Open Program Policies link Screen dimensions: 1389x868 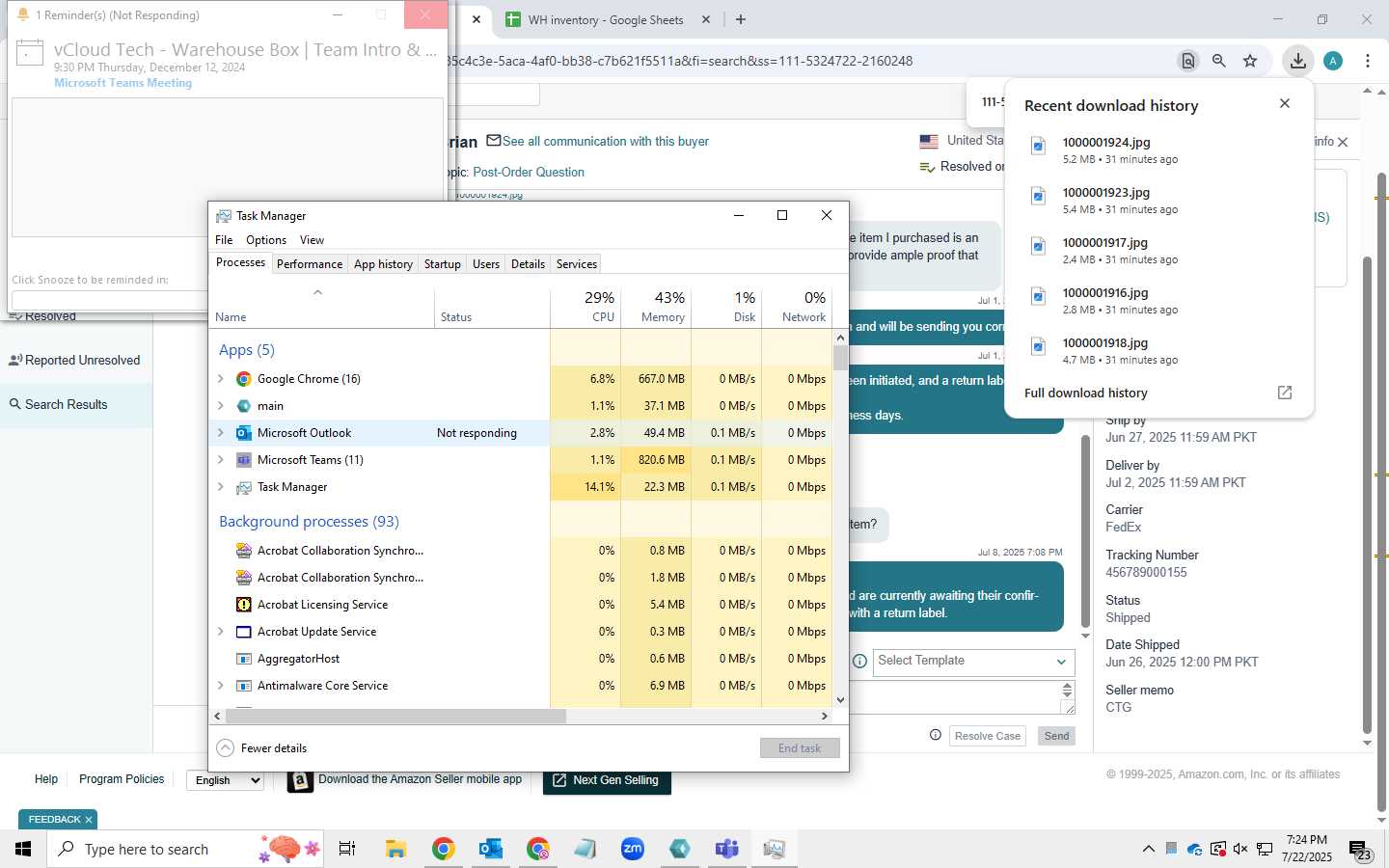pos(122,779)
